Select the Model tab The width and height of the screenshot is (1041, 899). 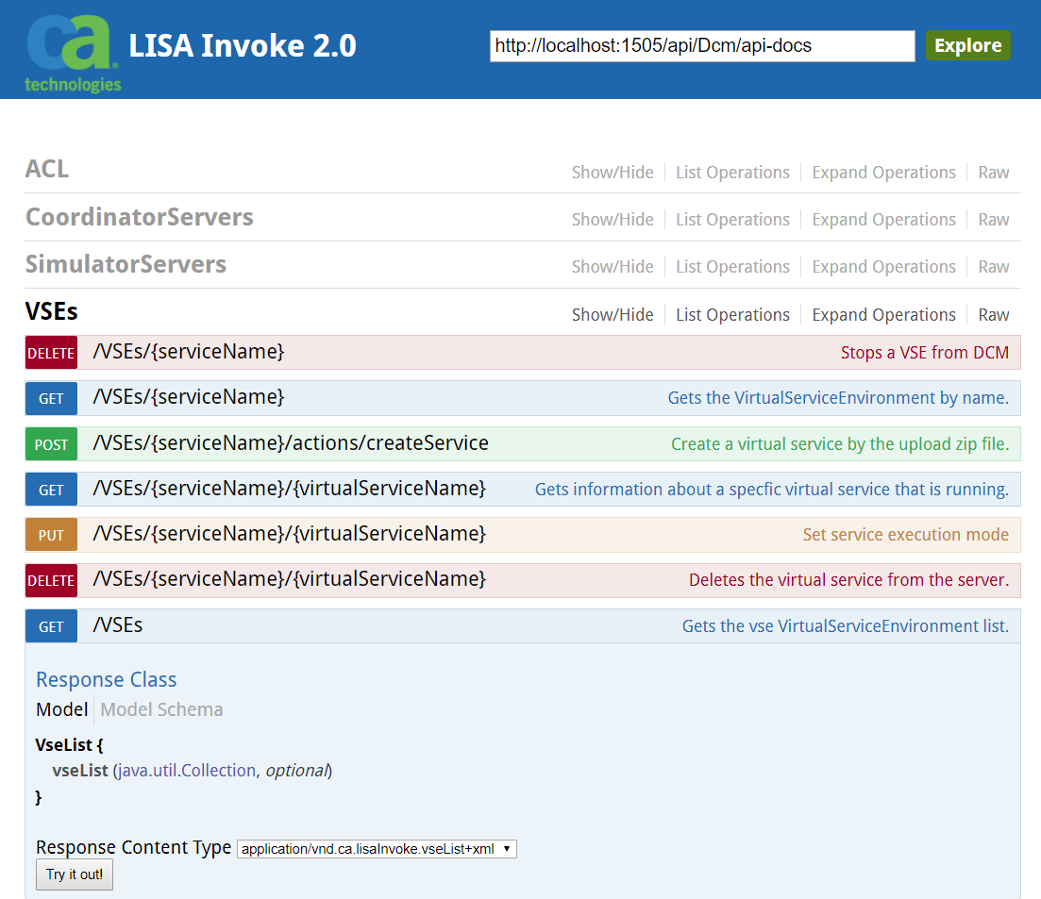tap(62, 709)
